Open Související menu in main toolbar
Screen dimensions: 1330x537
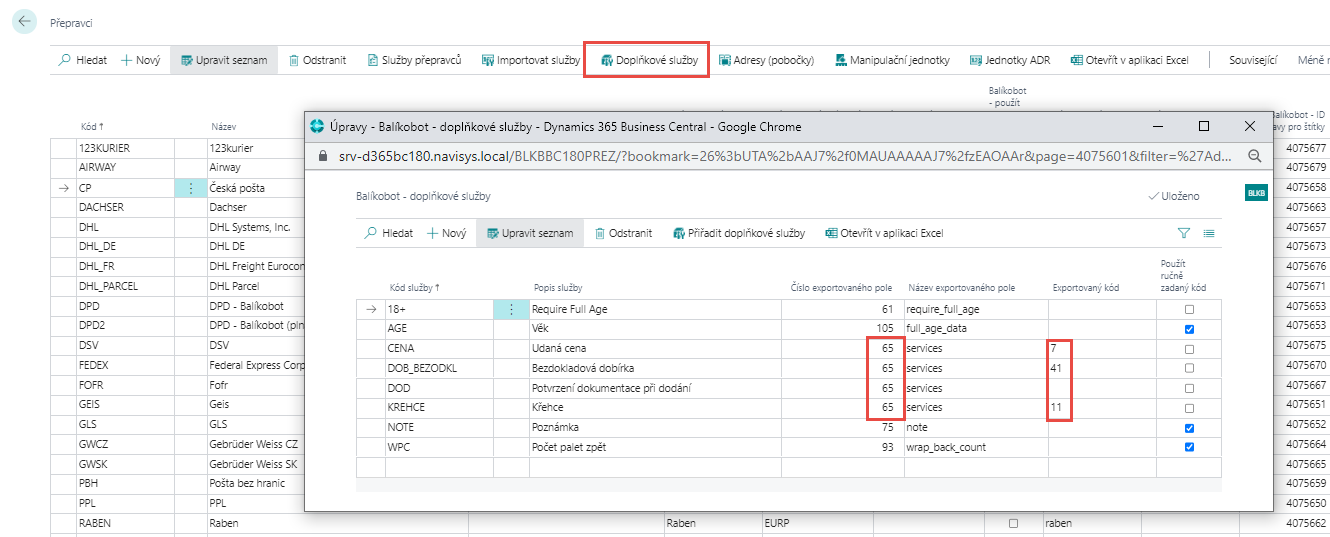pos(1252,60)
